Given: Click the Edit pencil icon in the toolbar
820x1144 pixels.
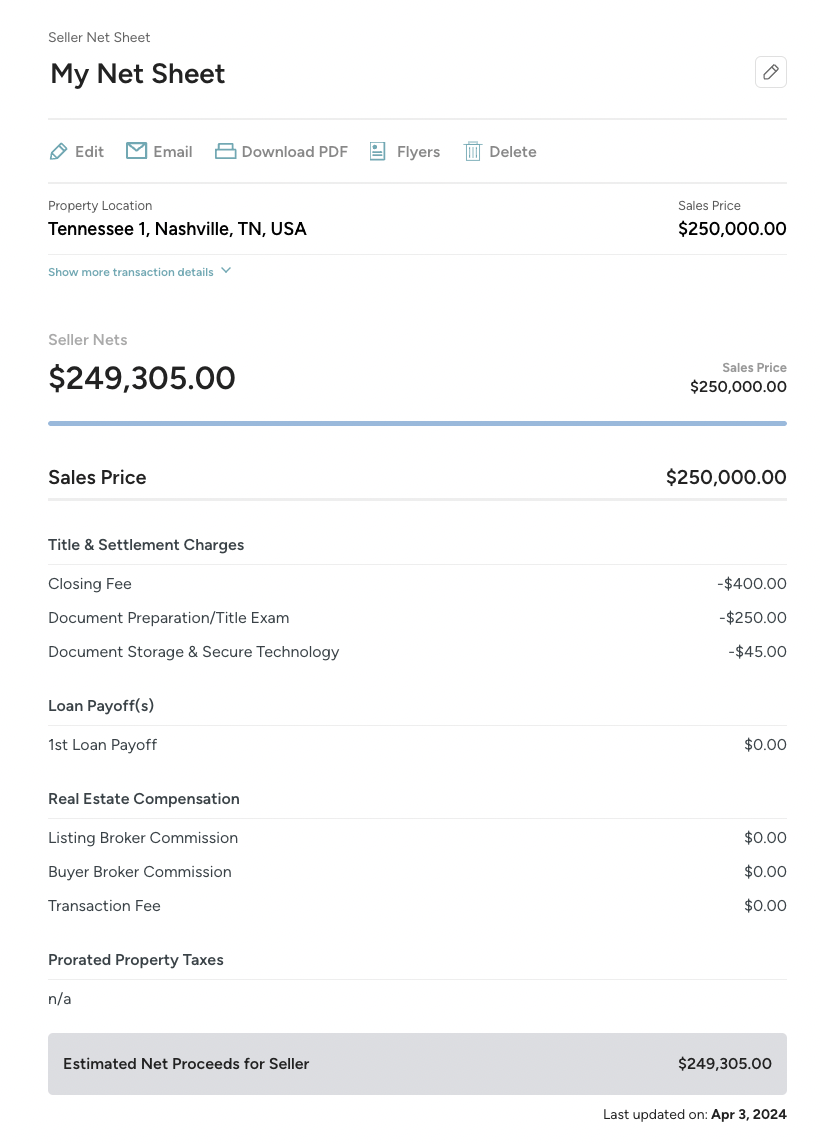Looking at the screenshot, I should (58, 152).
